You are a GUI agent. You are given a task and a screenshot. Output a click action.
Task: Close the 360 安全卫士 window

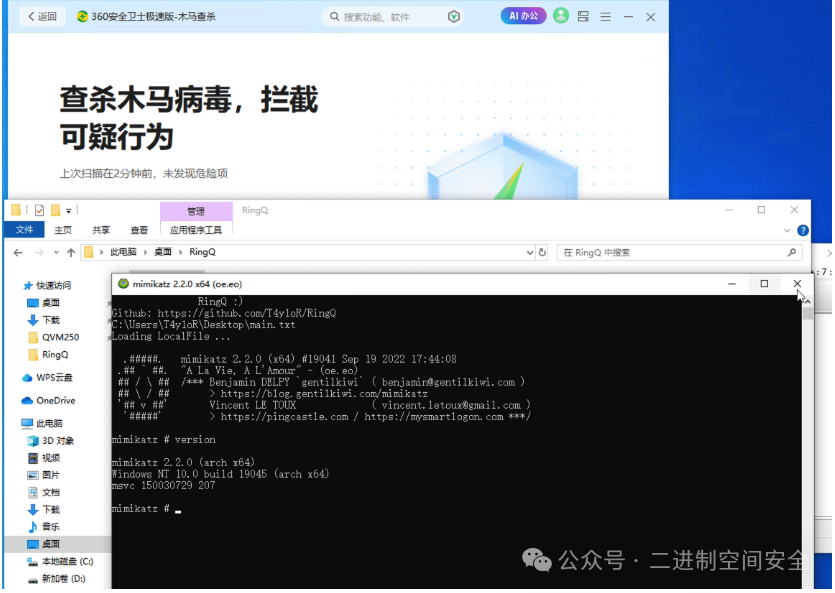[651, 17]
